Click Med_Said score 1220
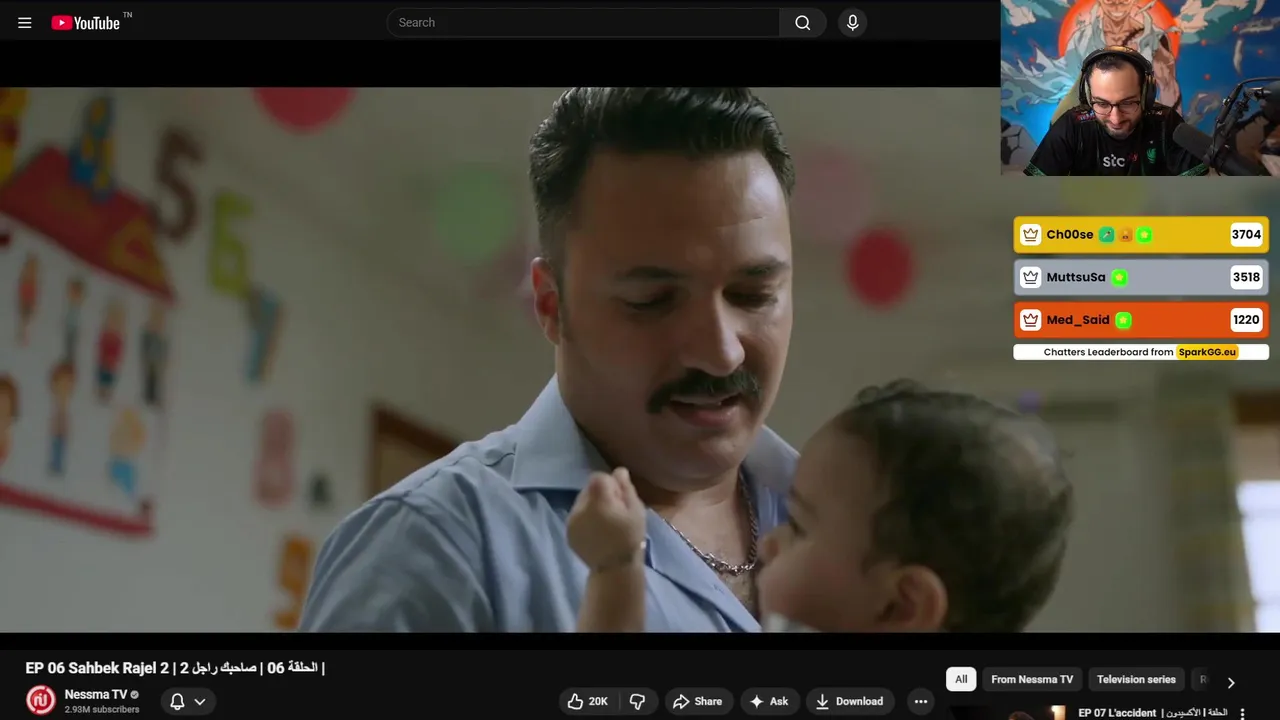 coord(1246,320)
